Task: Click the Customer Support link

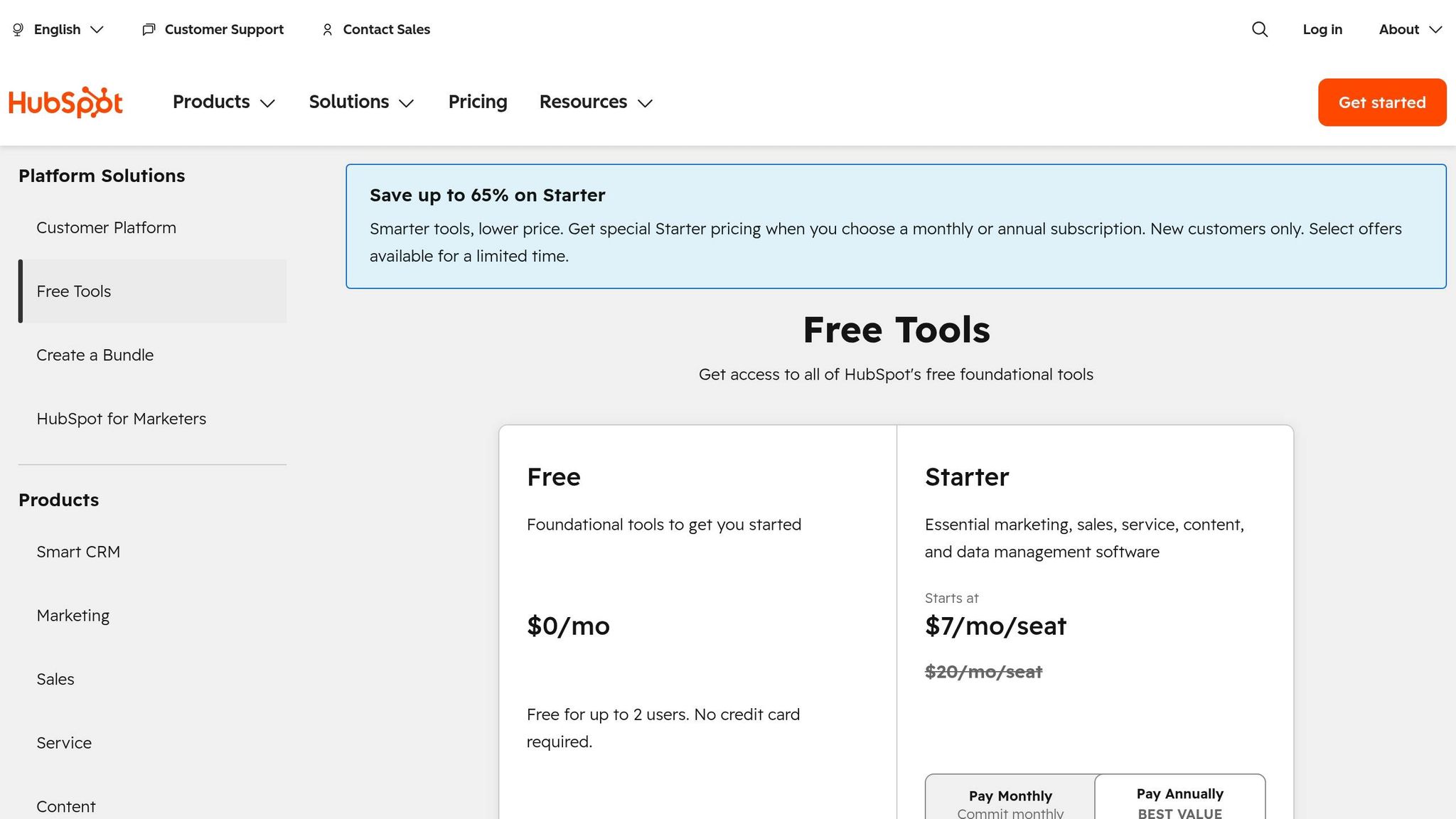Action: [x=224, y=29]
